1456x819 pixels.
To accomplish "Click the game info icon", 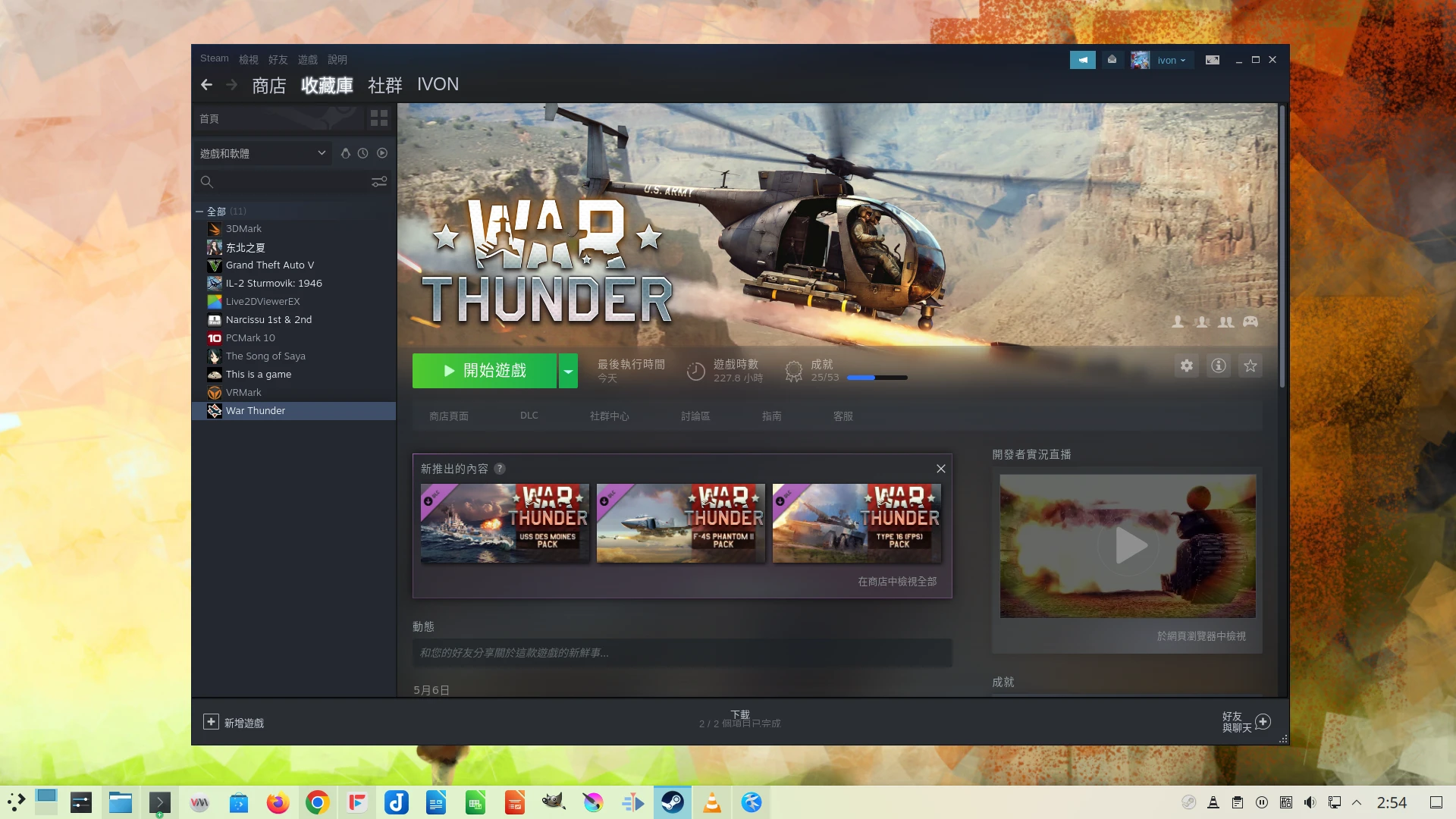I will coord(1219,366).
